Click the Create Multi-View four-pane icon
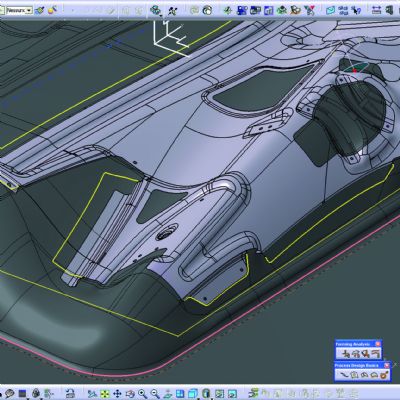400x400 pixels. tap(180, 394)
